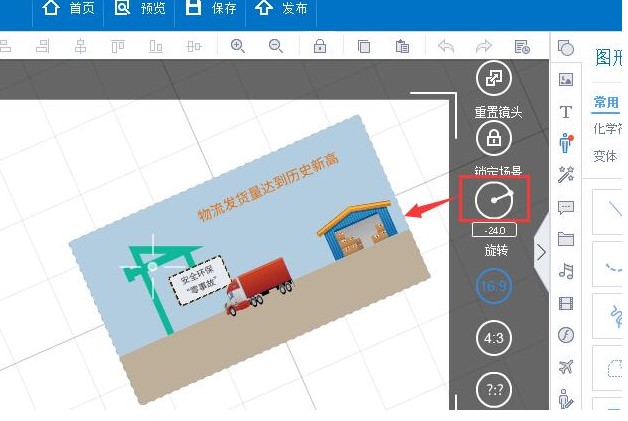
Task: Click the zoom in magnifier icon
Action: point(238,46)
